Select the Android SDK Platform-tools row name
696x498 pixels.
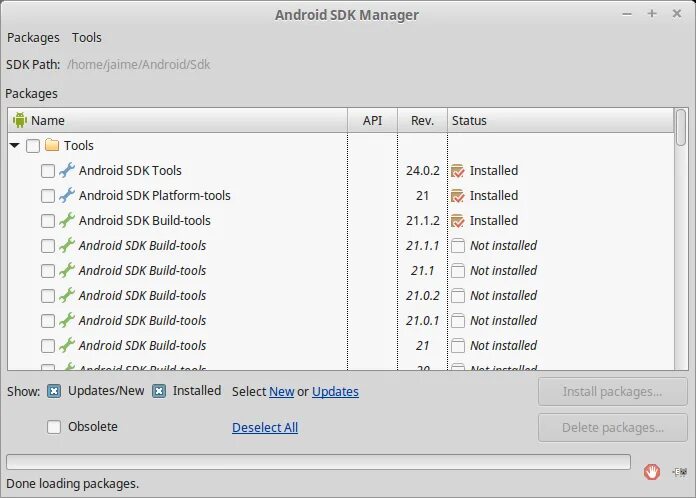pyautogui.click(x=154, y=195)
